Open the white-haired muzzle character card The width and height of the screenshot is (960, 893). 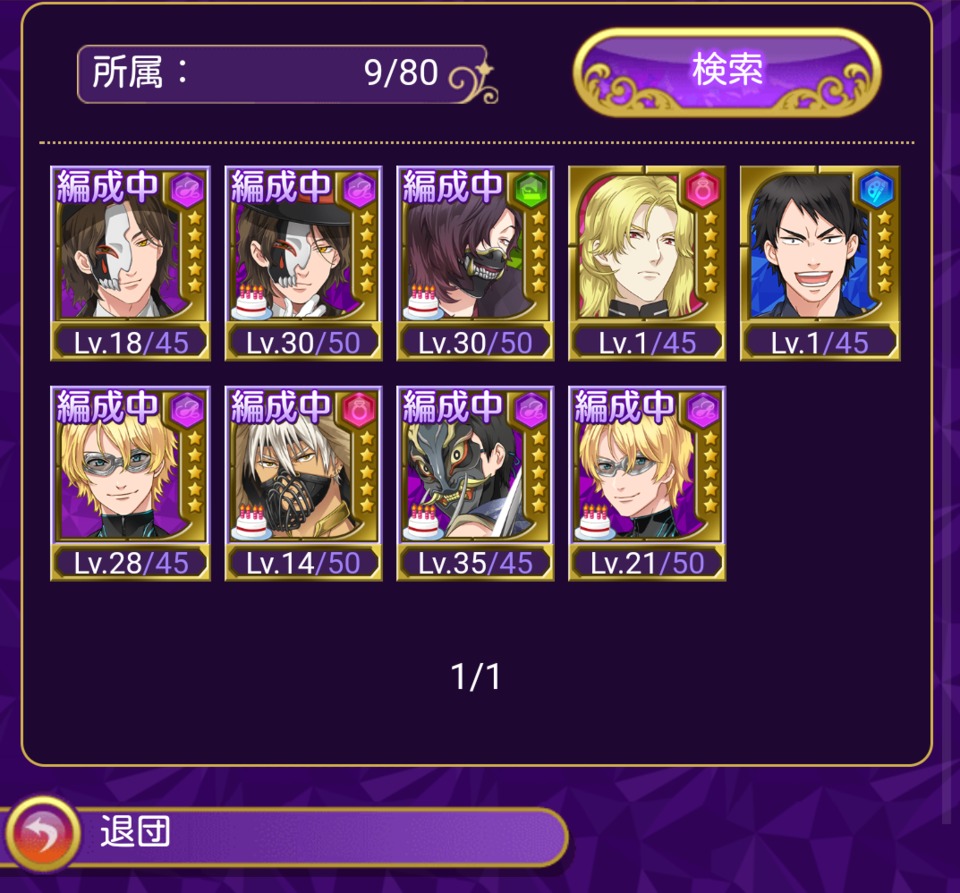[x=304, y=484]
